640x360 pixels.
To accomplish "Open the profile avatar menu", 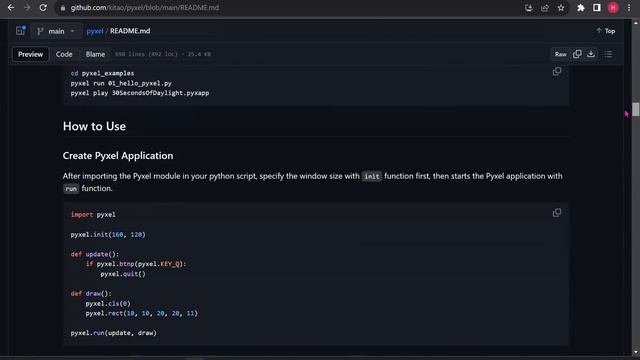I will pyautogui.click(x=613, y=8).
